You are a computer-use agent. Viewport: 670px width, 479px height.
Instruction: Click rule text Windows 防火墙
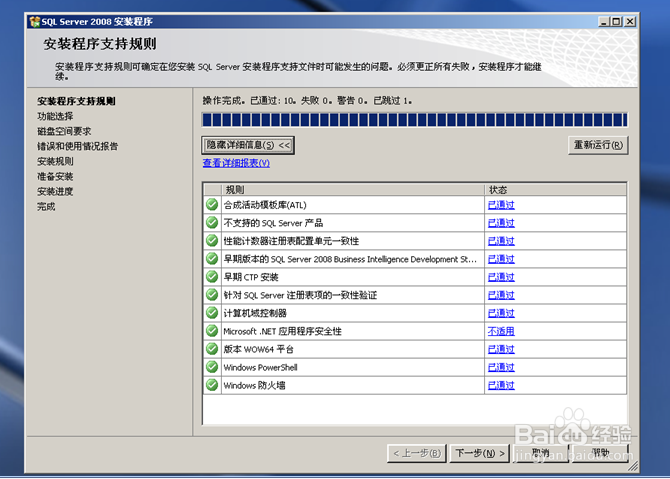pyautogui.click(x=254, y=385)
